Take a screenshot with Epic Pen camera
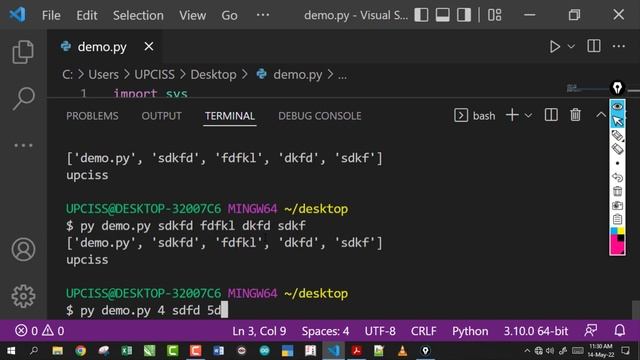The image size is (640, 360). pos(617,205)
